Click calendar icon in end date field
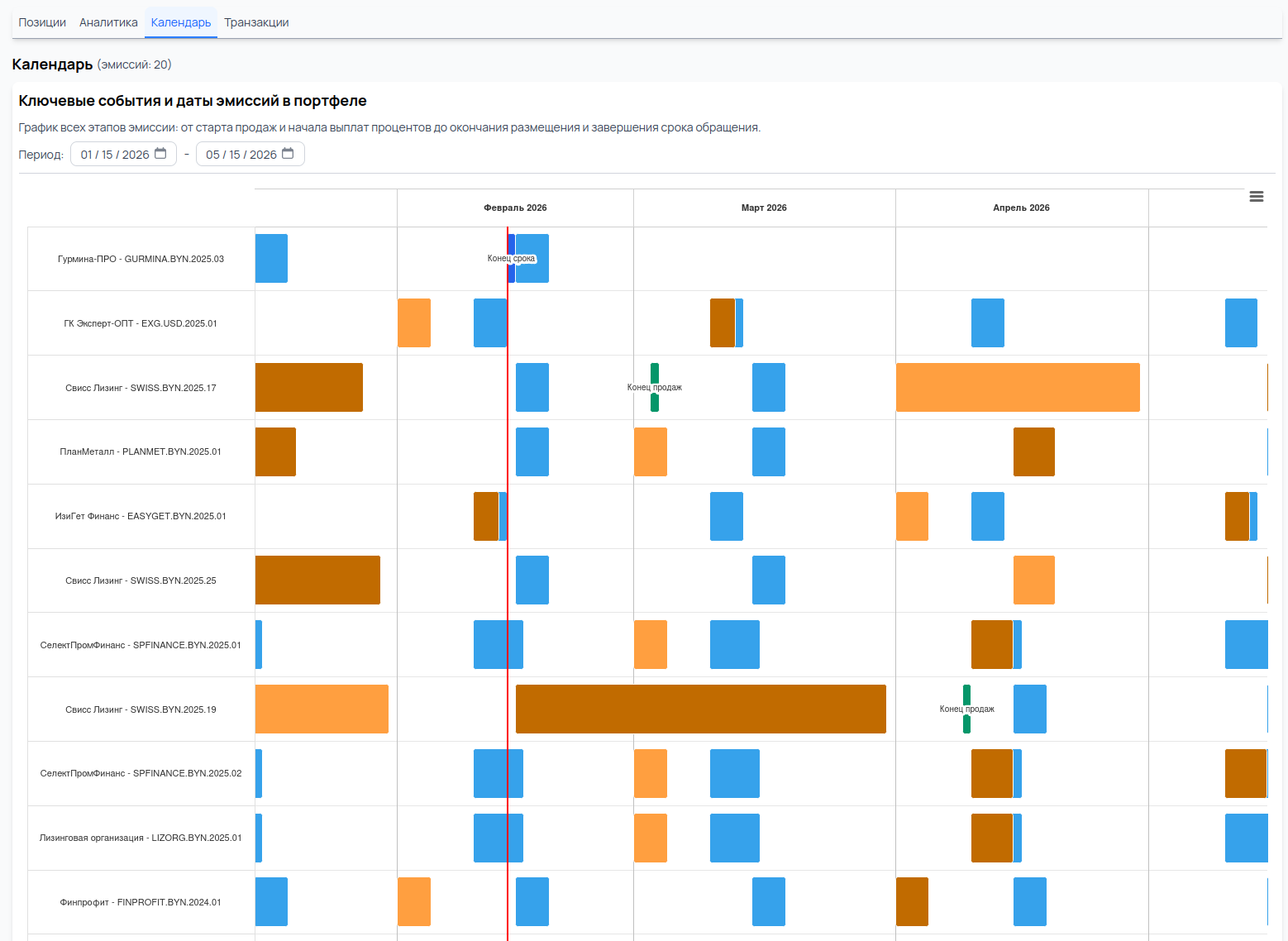Viewport: 1288px width, 941px height. [288, 154]
